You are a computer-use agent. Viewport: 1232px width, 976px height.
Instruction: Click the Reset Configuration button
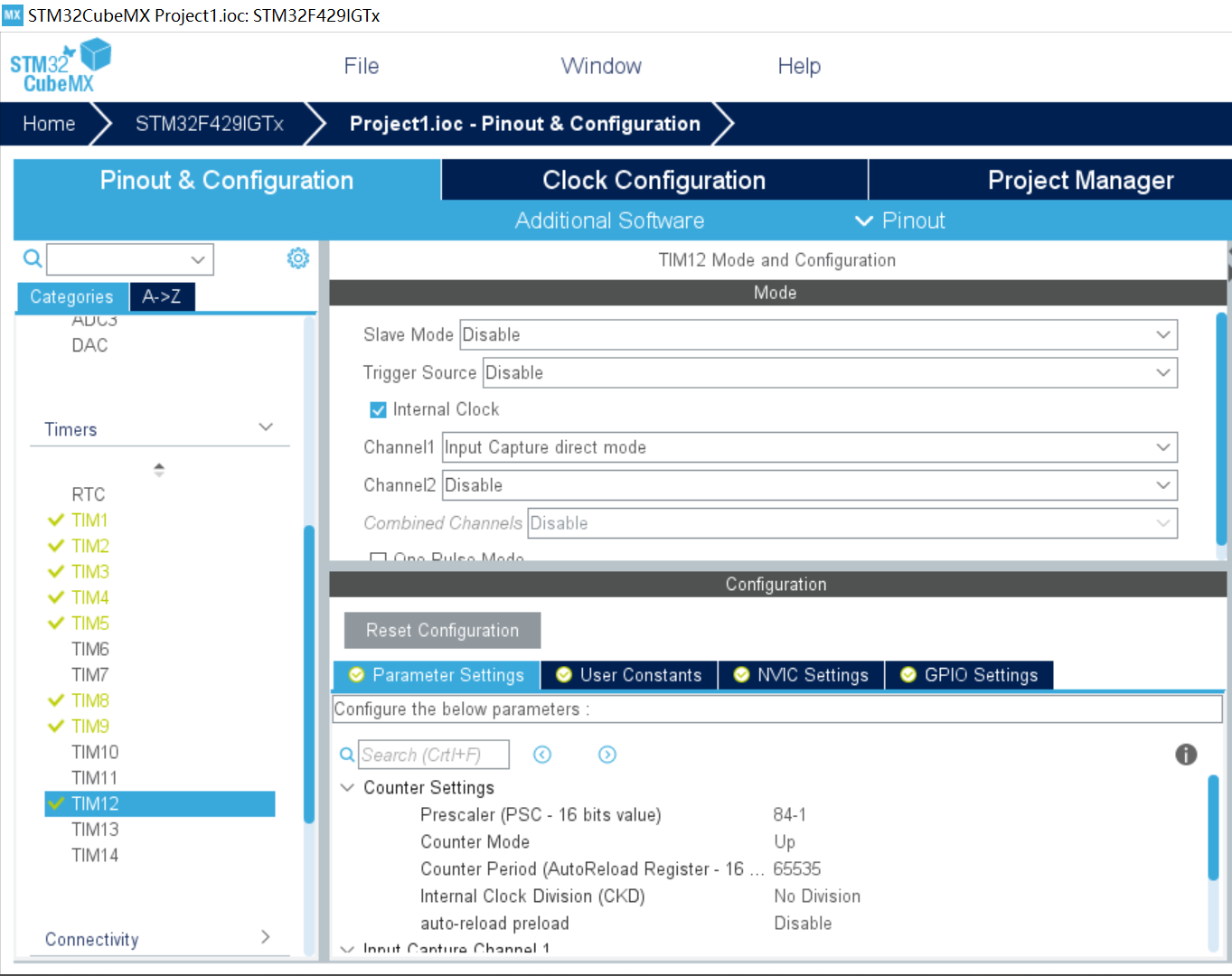click(x=443, y=631)
